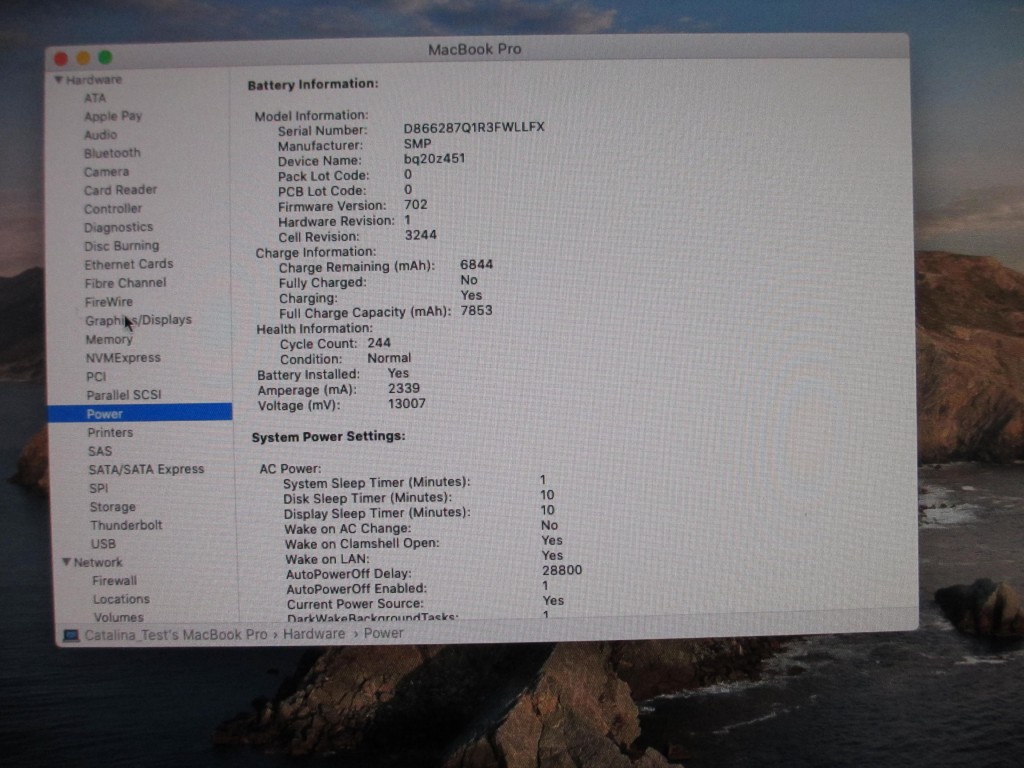Screen dimensions: 1024x768
Task: Select Thunderbolt in the sidebar
Action: (x=126, y=525)
